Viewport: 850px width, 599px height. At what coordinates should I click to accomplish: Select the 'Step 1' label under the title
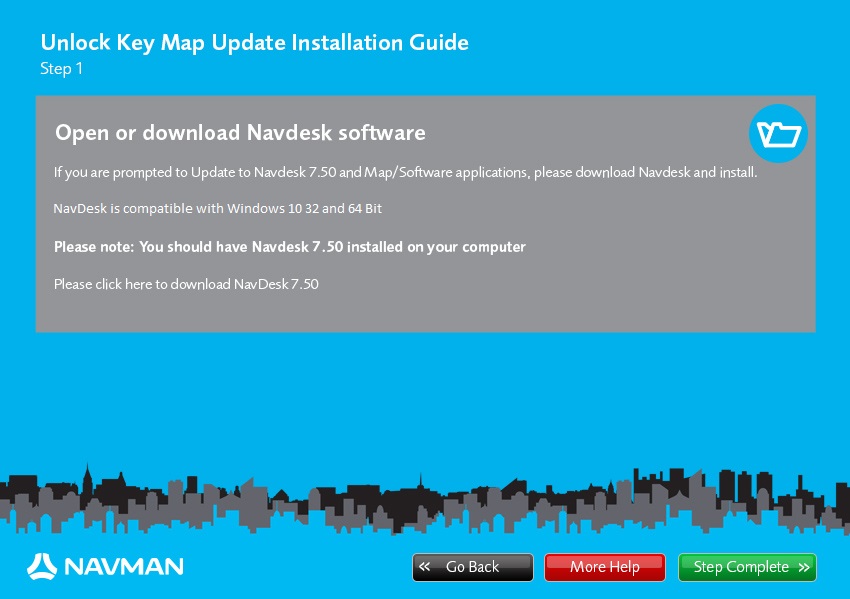coord(61,69)
